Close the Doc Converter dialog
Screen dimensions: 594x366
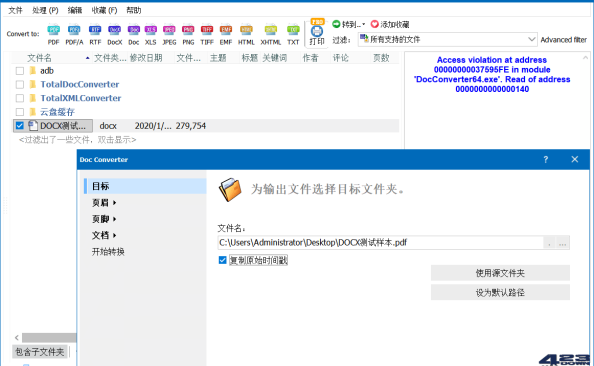(574, 160)
